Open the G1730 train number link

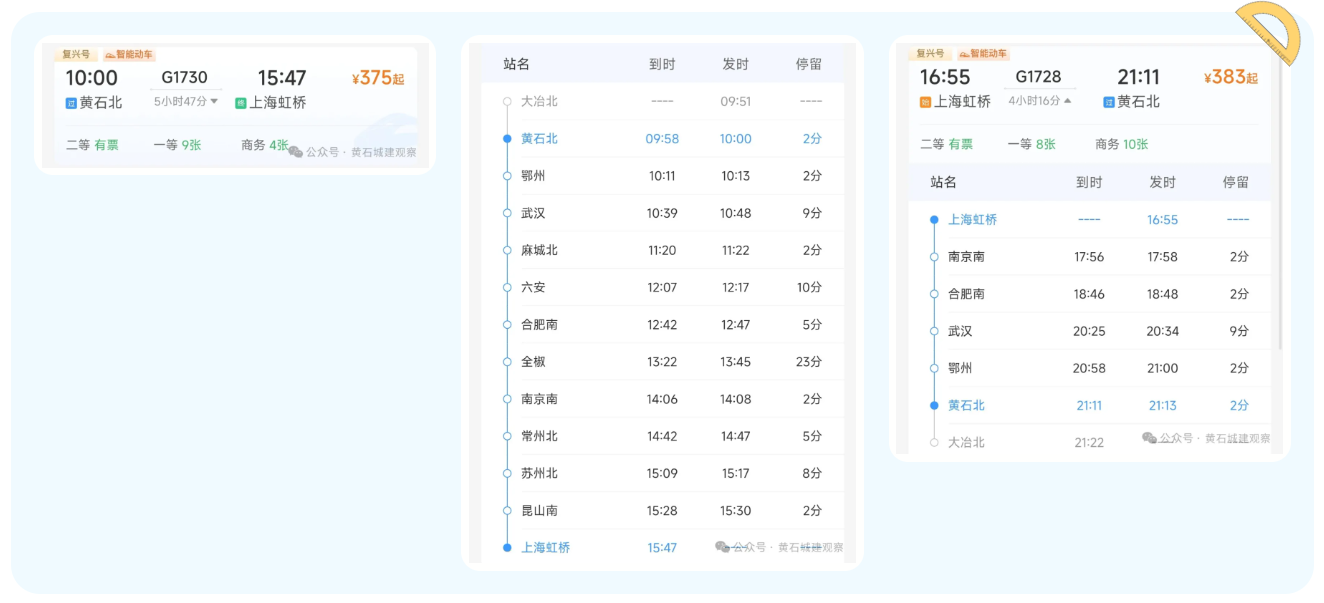click(184, 76)
